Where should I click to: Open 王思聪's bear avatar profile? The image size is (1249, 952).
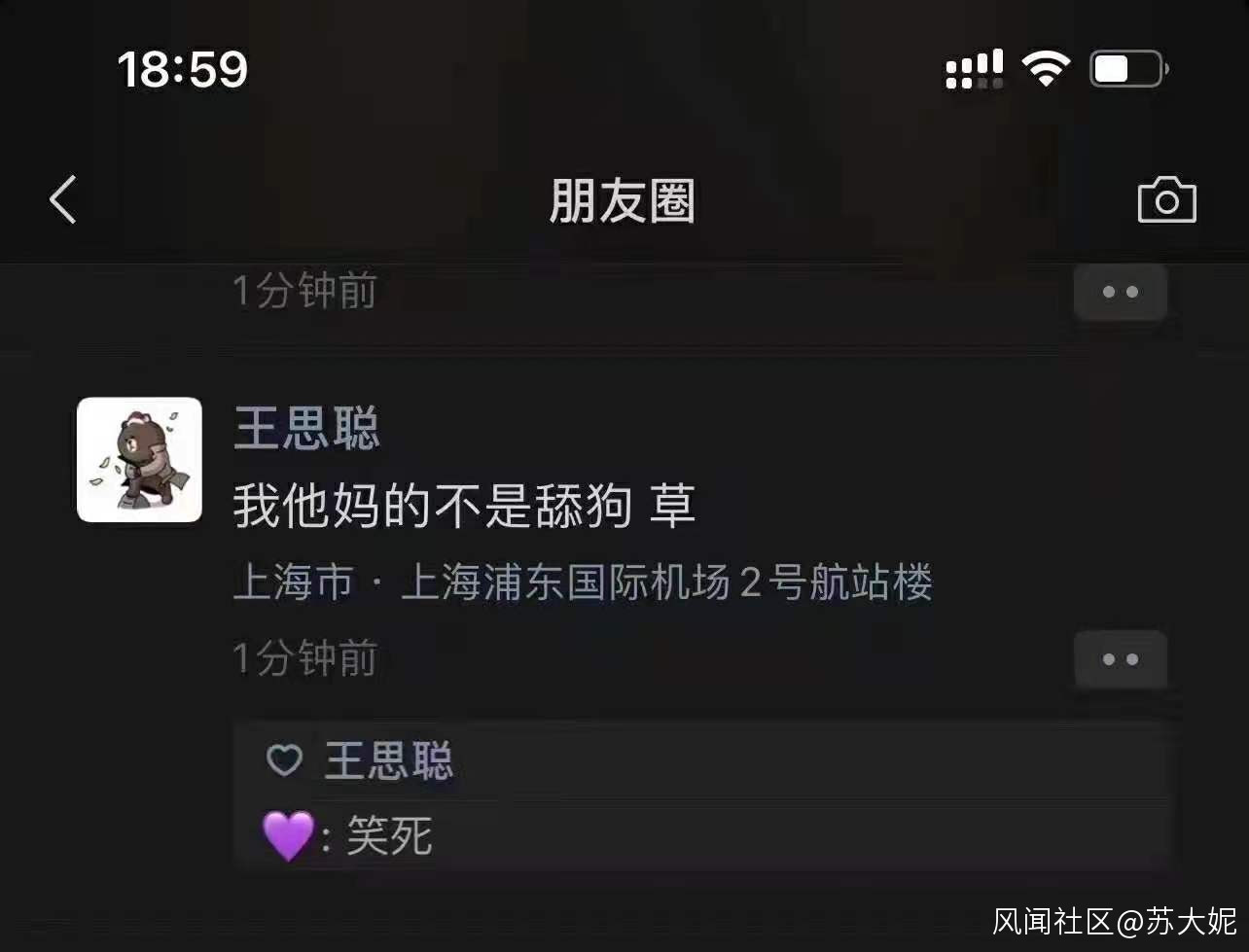tap(139, 459)
